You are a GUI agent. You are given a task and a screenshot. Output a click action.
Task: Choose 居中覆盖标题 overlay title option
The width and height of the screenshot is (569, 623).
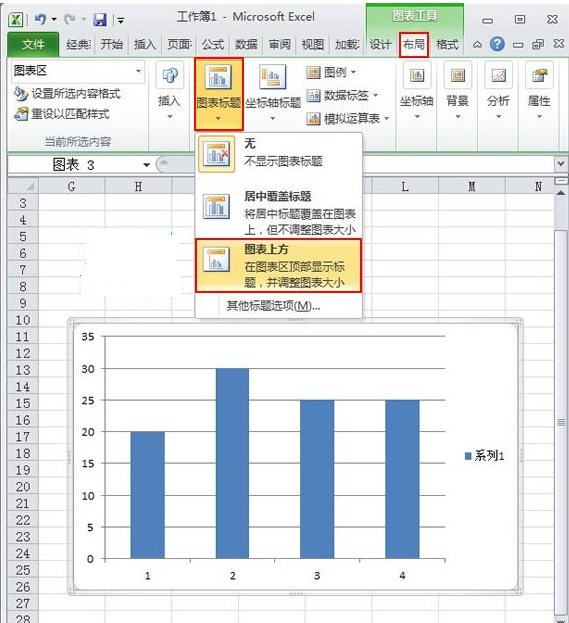(279, 211)
